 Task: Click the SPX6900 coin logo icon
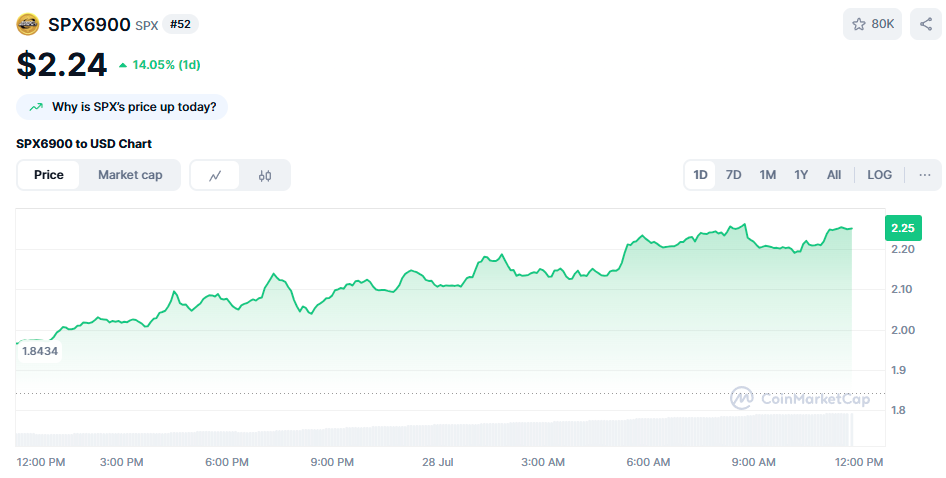(28, 25)
